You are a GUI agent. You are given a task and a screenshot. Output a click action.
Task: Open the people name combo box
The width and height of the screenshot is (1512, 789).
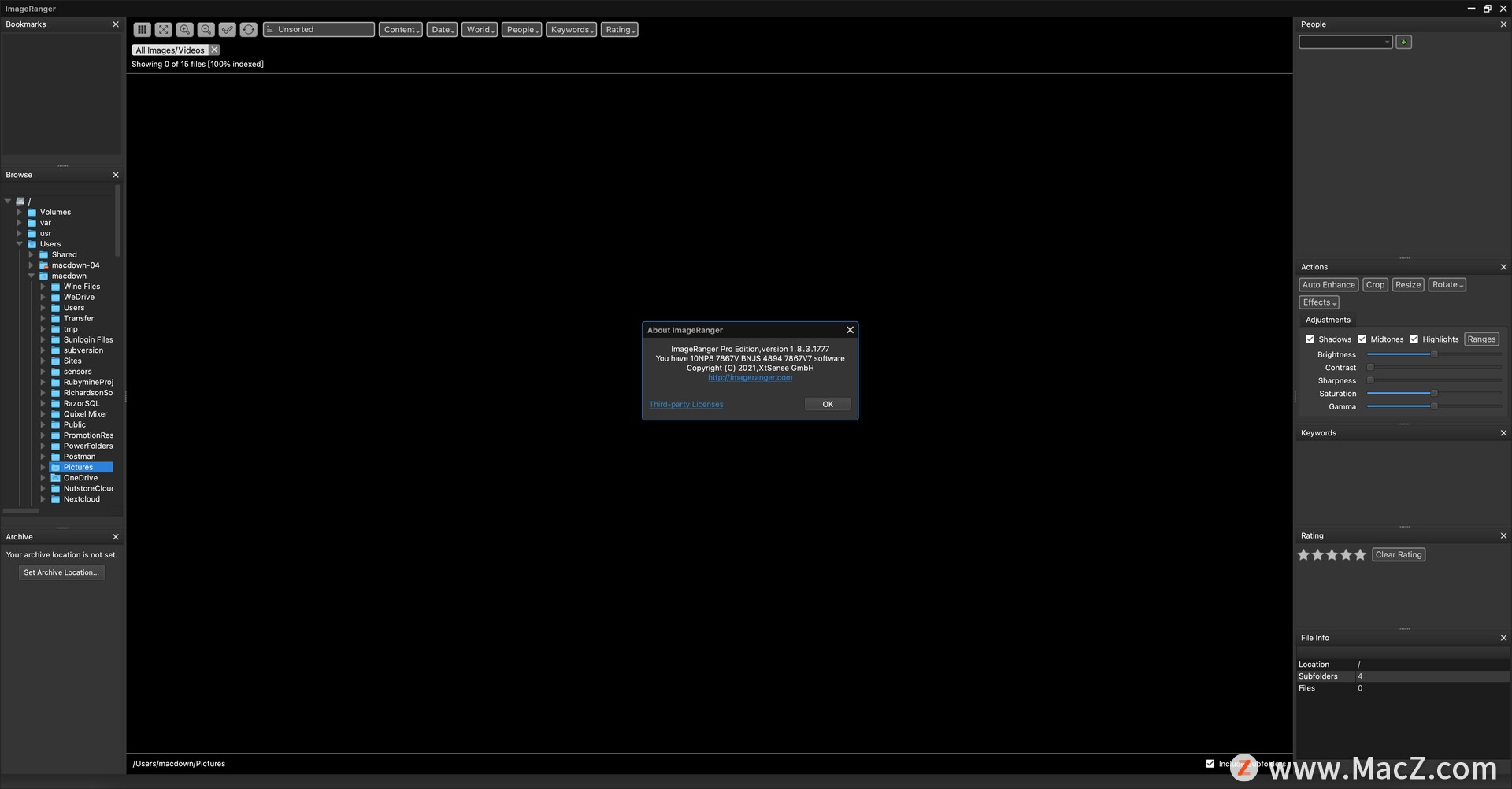1345,42
